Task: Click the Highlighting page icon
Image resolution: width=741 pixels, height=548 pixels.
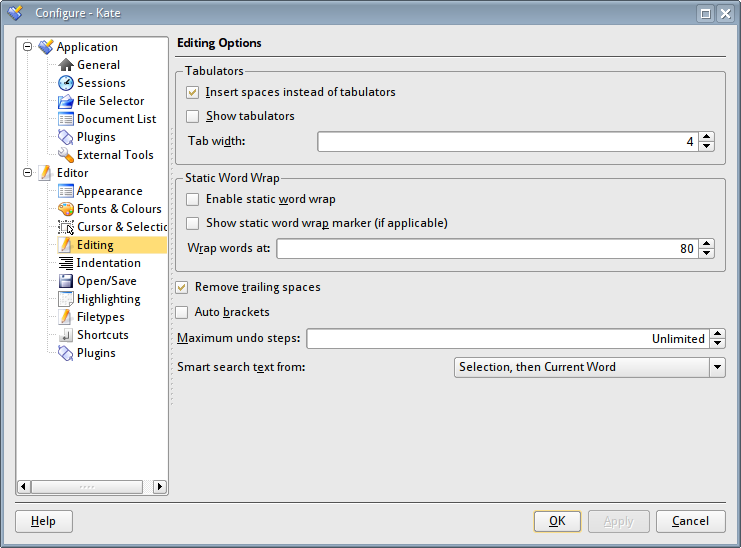Action: pos(66,299)
